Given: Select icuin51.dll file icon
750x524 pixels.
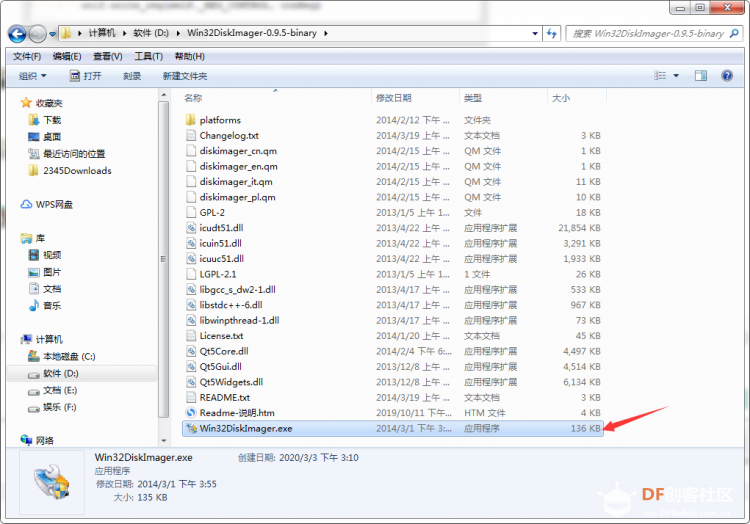Looking at the screenshot, I should point(191,243).
